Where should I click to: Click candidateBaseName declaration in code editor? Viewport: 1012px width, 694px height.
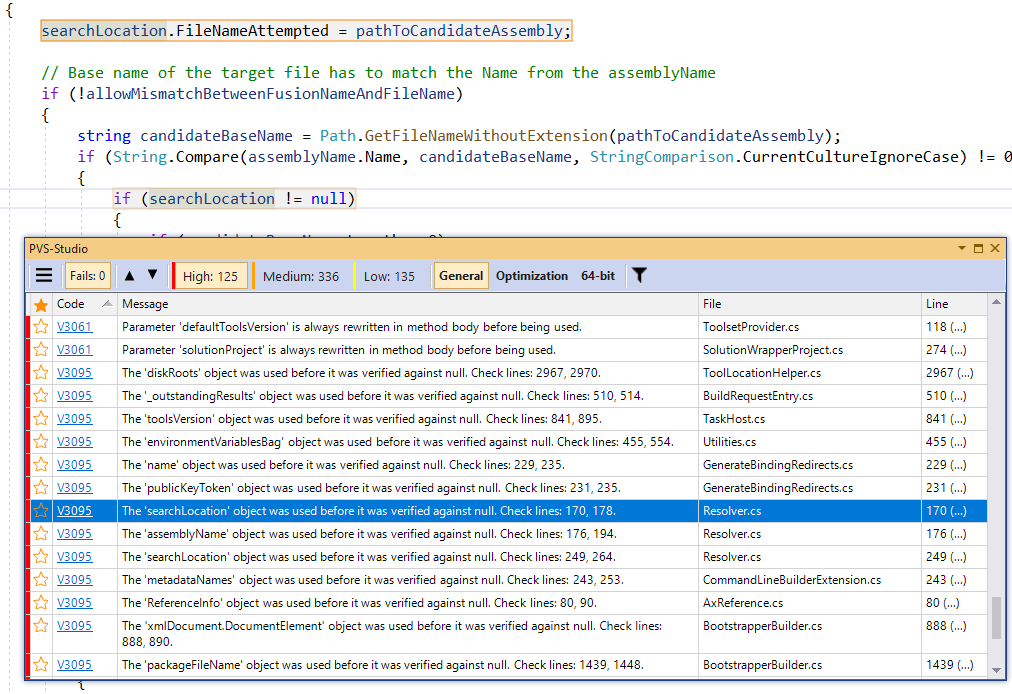(216, 136)
